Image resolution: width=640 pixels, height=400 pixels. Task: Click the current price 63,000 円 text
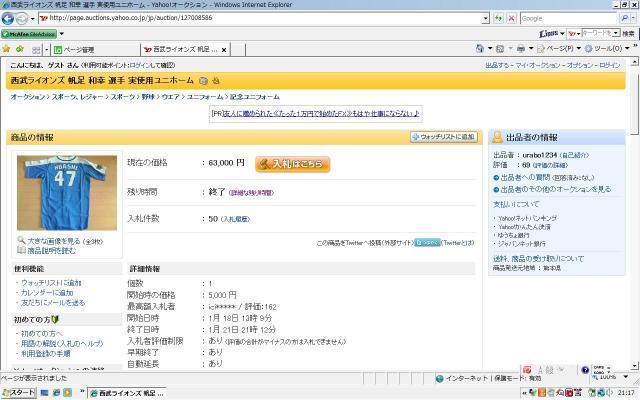point(226,162)
